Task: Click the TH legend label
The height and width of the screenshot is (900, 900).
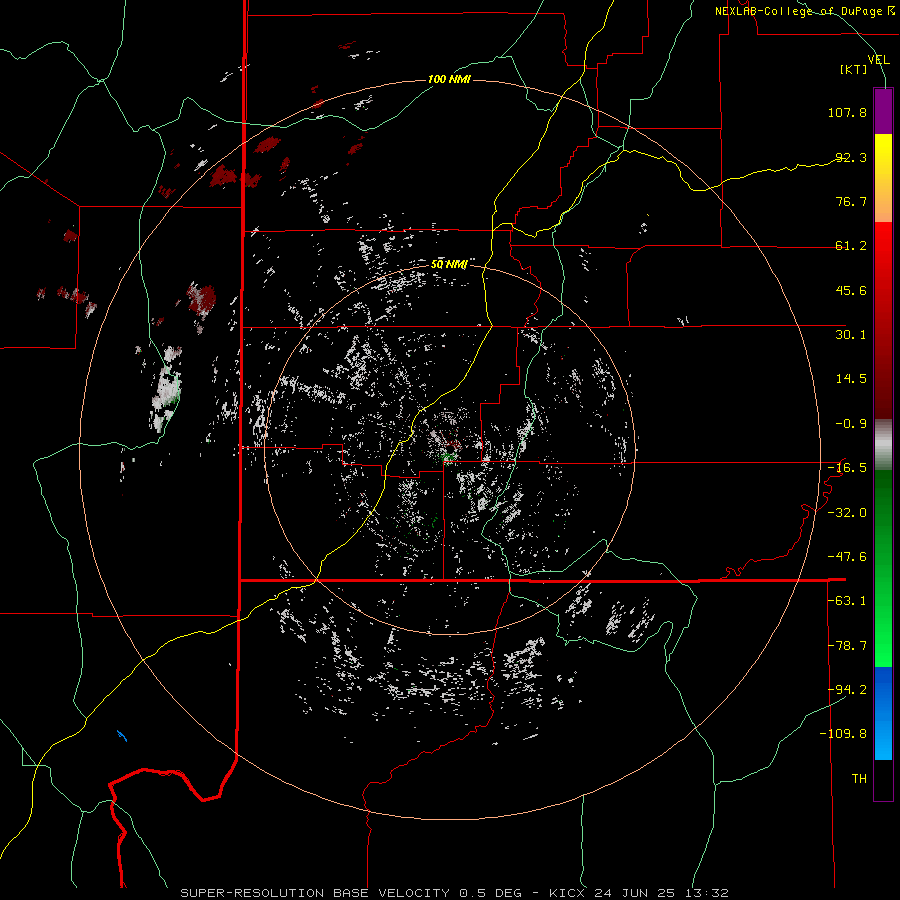Action: tap(859, 779)
